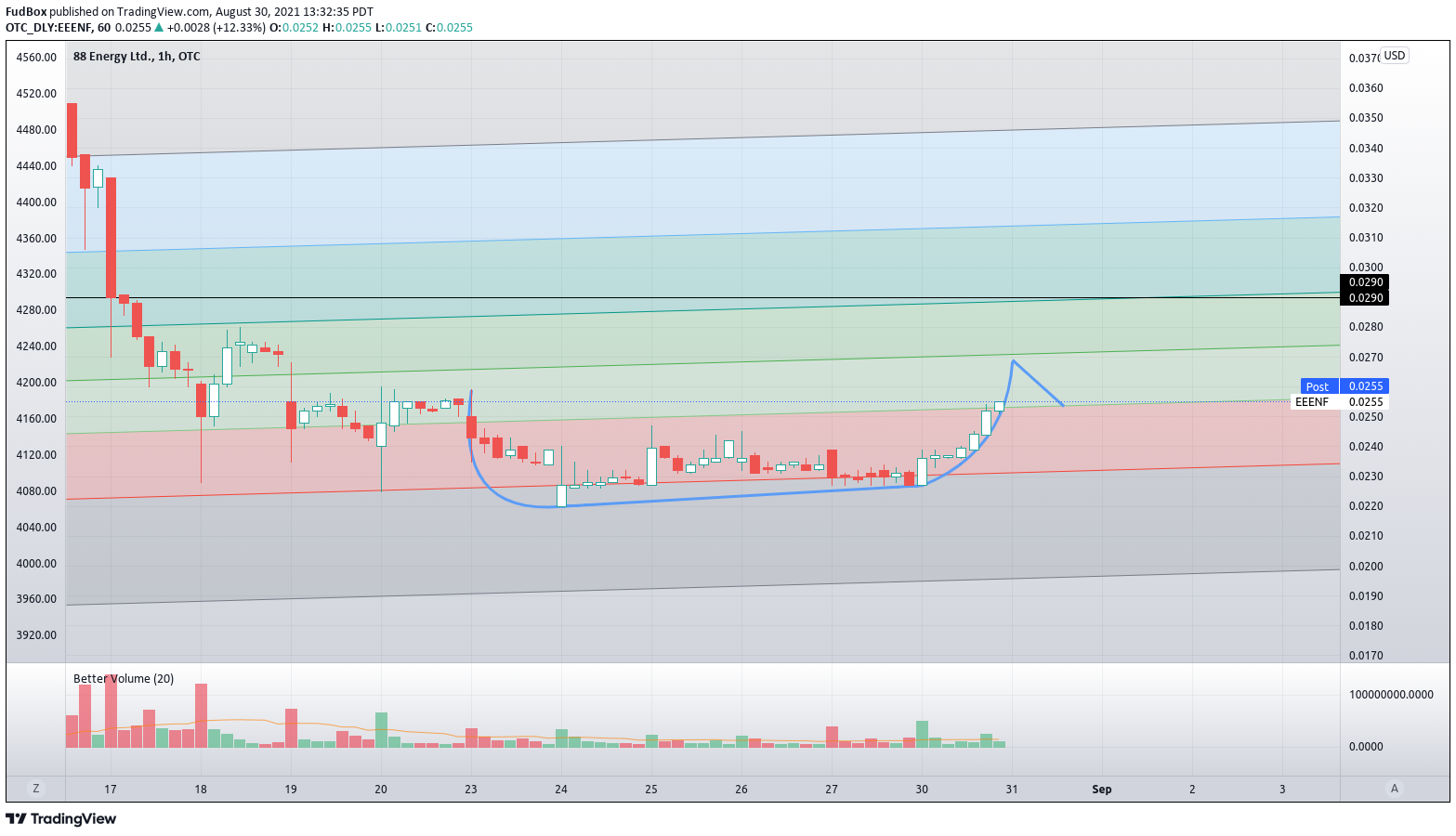Viewport: 1456px width, 836px height.
Task: Click the USD currency label
Action: coord(1395,56)
